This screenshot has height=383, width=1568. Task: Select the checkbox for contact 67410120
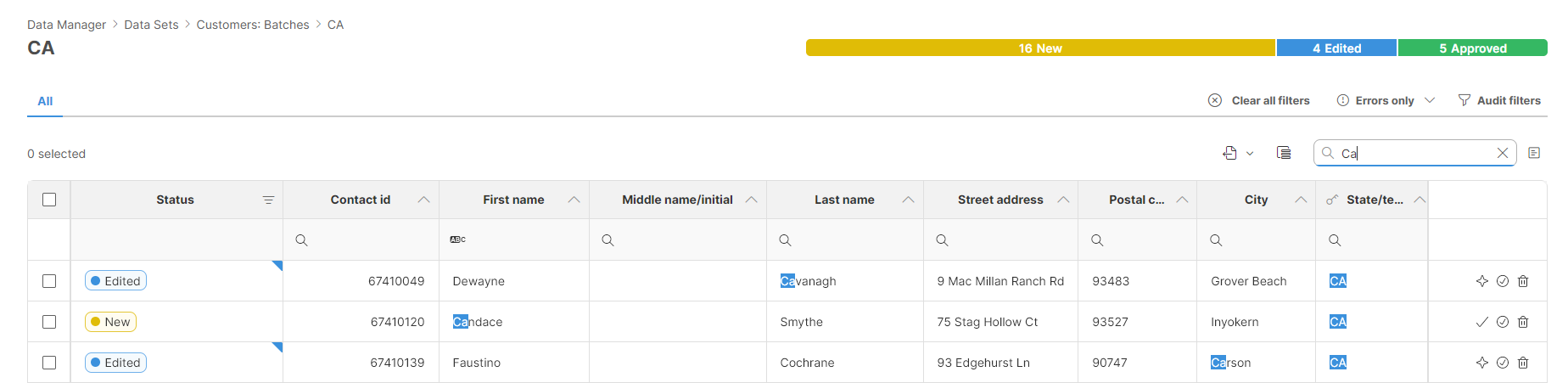[x=49, y=322]
